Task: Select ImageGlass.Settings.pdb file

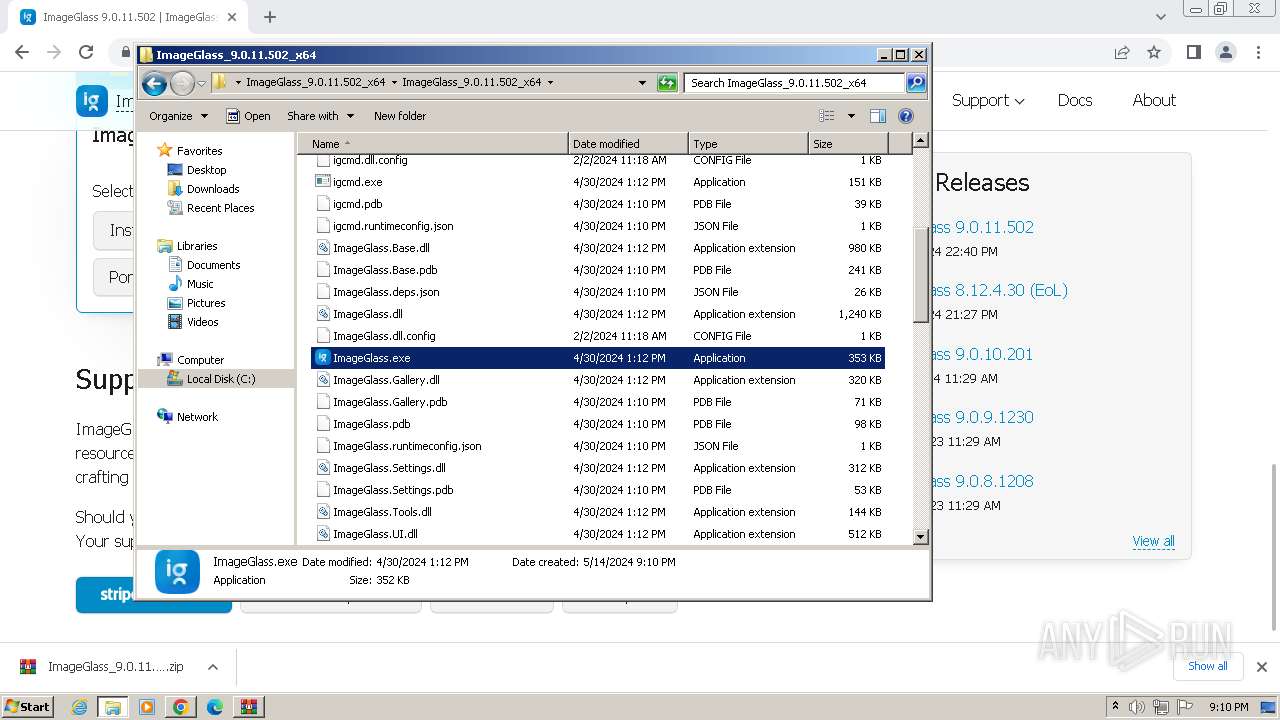Action: click(598, 490)
